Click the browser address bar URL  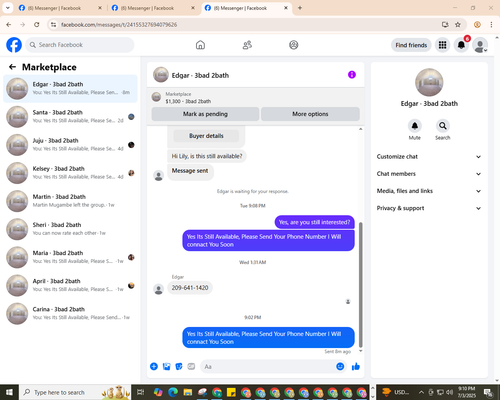(x=119, y=25)
